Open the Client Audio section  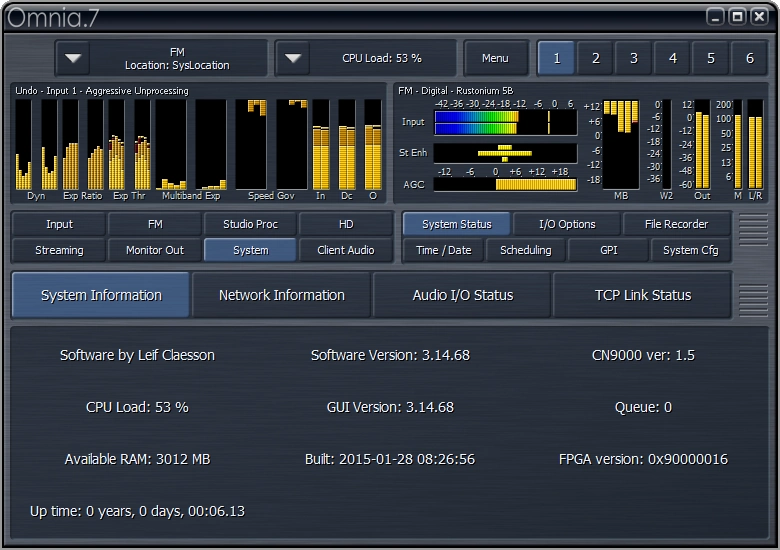(346, 250)
